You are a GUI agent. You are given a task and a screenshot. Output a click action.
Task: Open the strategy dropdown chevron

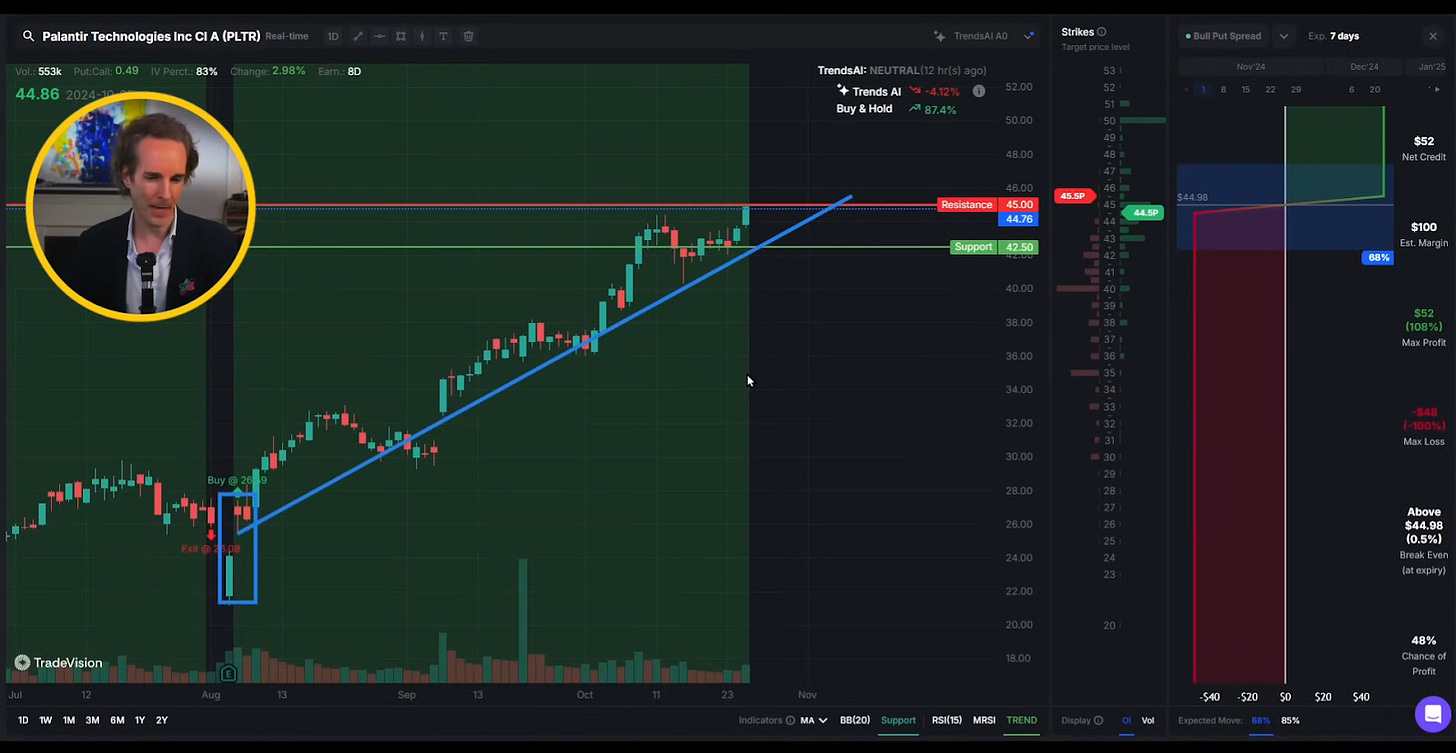(1284, 36)
